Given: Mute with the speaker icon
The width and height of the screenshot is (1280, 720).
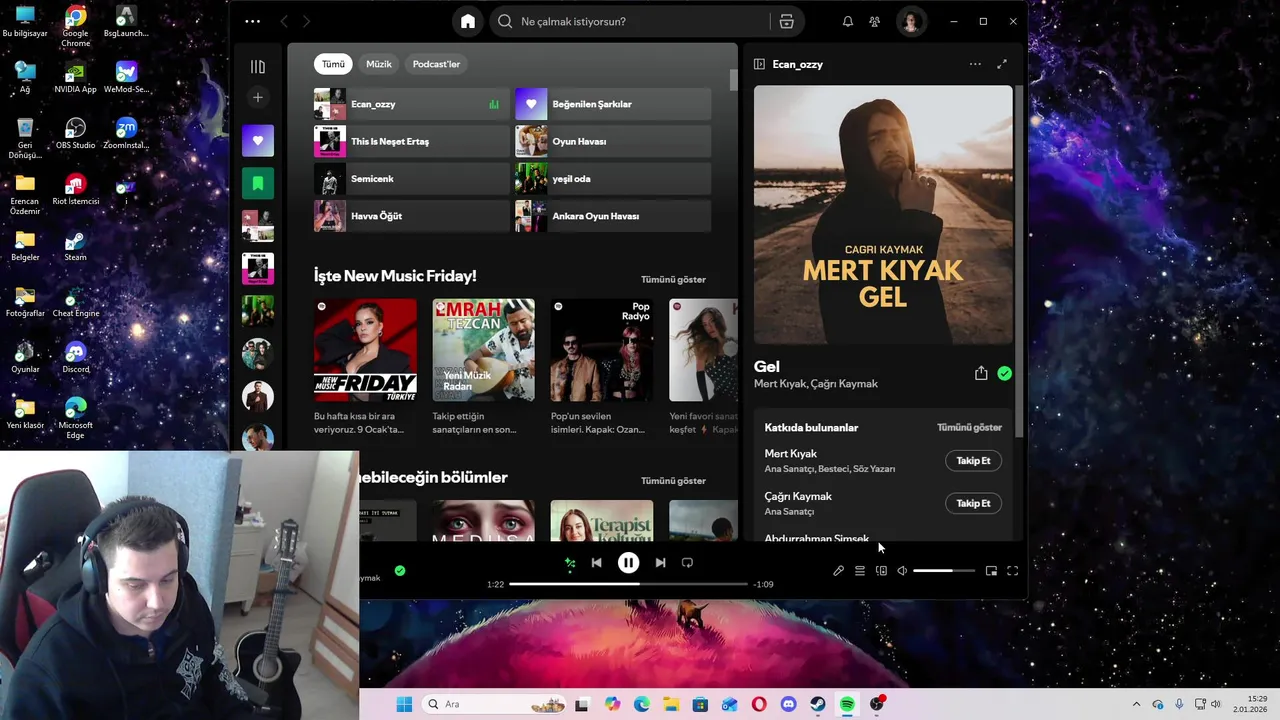Looking at the screenshot, I should [902, 571].
